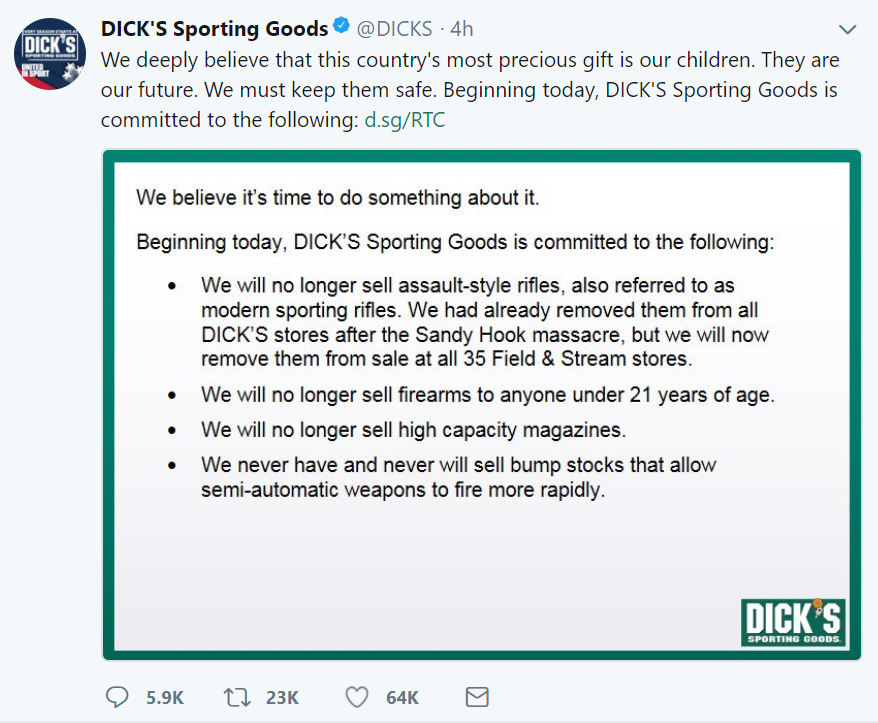The height and width of the screenshot is (723, 878).
Task: Click the retweet arrows icon
Action: 237,697
